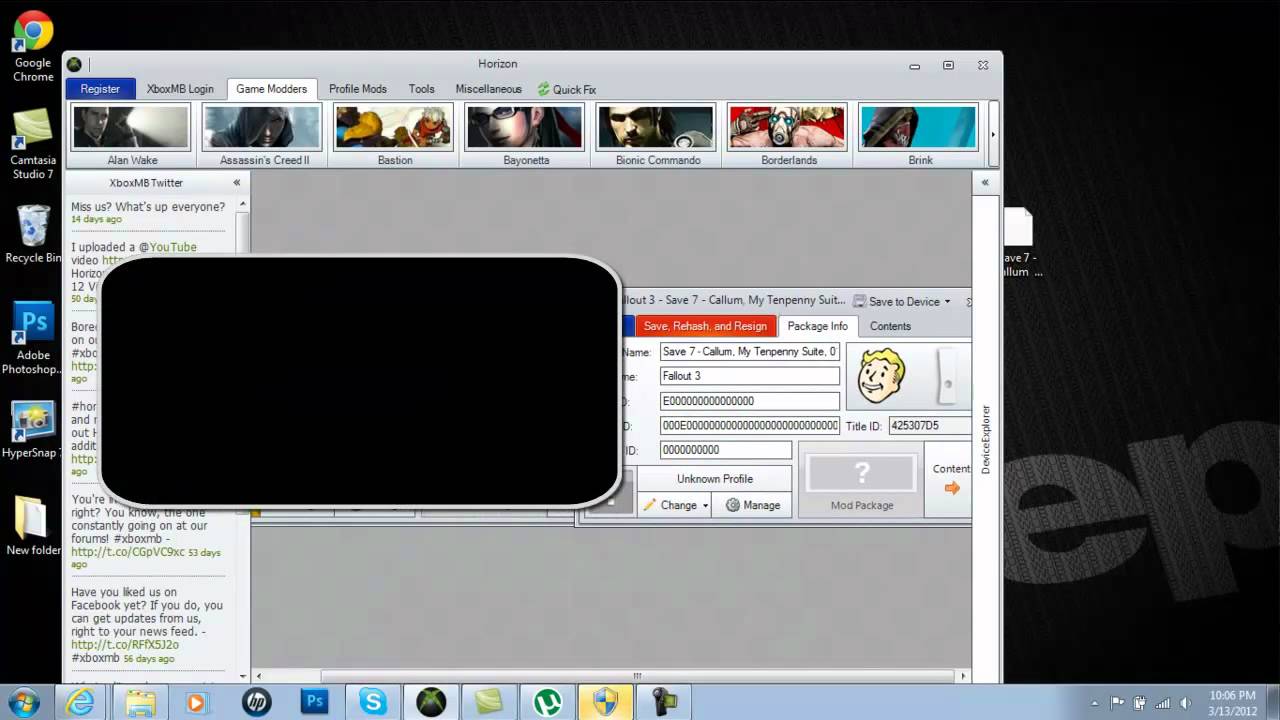Image resolution: width=1280 pixels, height=720 pixels.
Task: Click the 0000000000 console ID field
Action: (726, 450)
